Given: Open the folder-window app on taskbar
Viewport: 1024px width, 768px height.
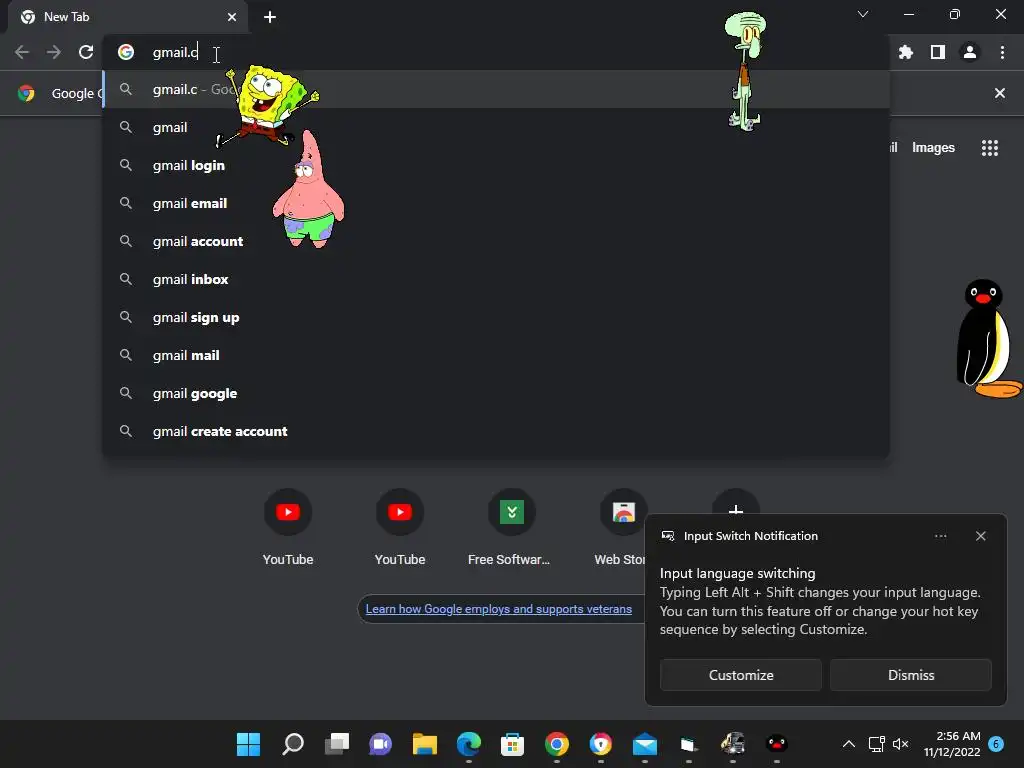Looking at the screenshot, I should (x=688, y=744).
